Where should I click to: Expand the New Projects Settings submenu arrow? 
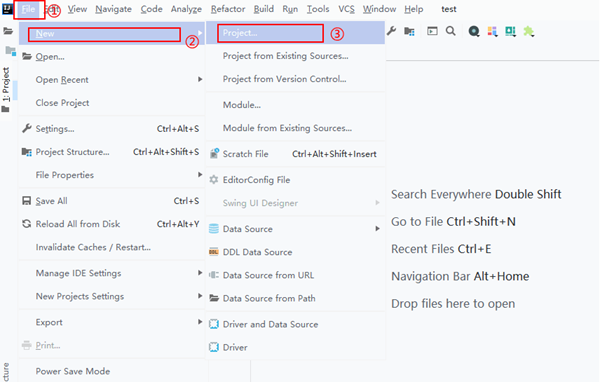(200, 296)
